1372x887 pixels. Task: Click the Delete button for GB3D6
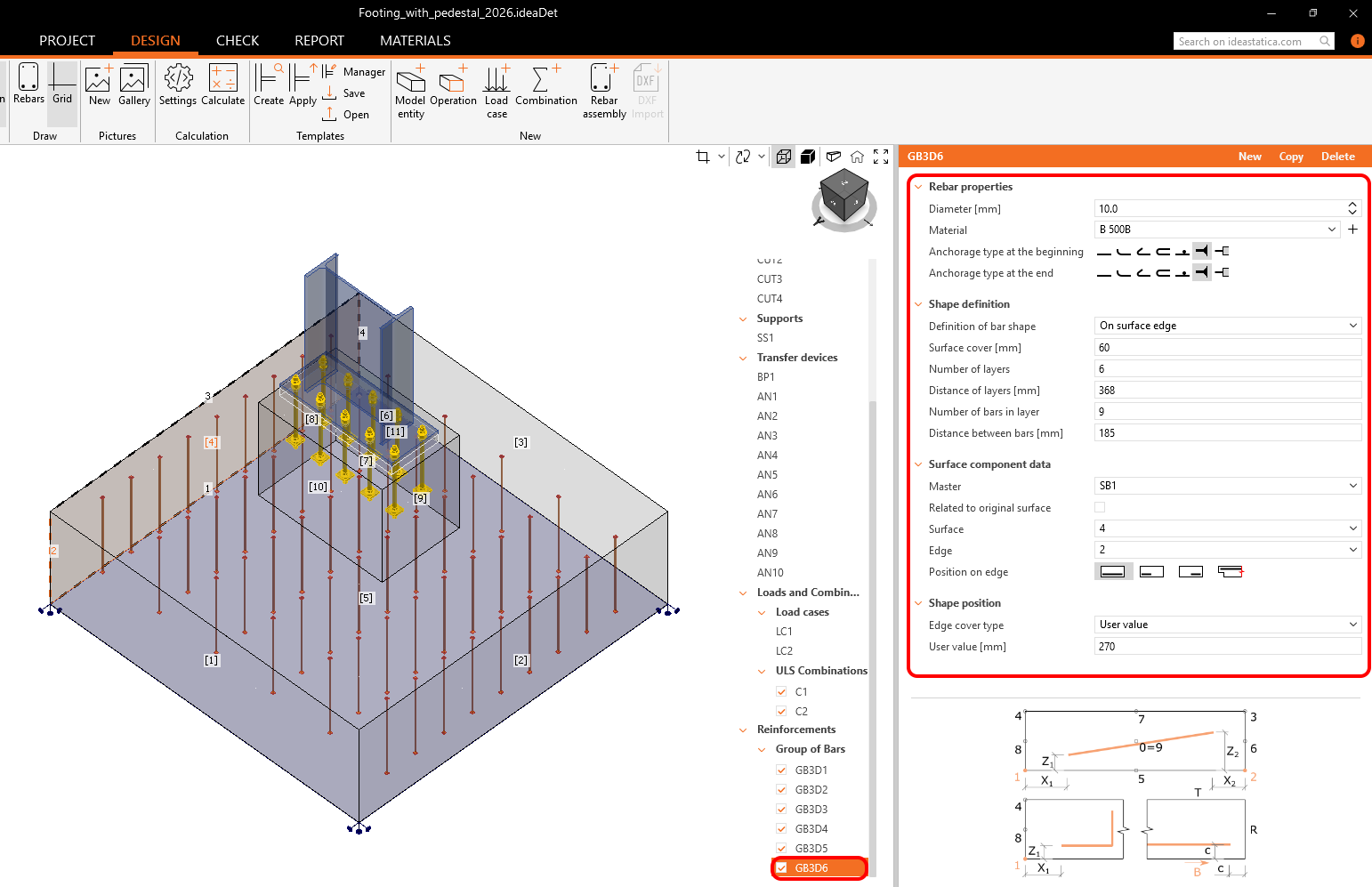coord(1337,157)
